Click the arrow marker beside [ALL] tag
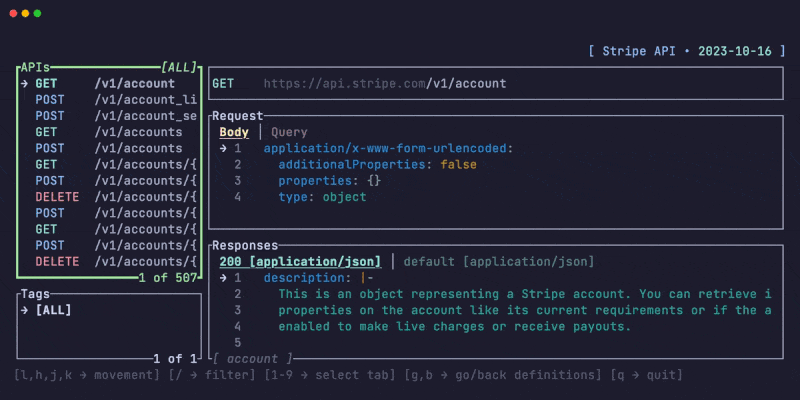Viewport: 800px width, 400px height. (24, 310)
